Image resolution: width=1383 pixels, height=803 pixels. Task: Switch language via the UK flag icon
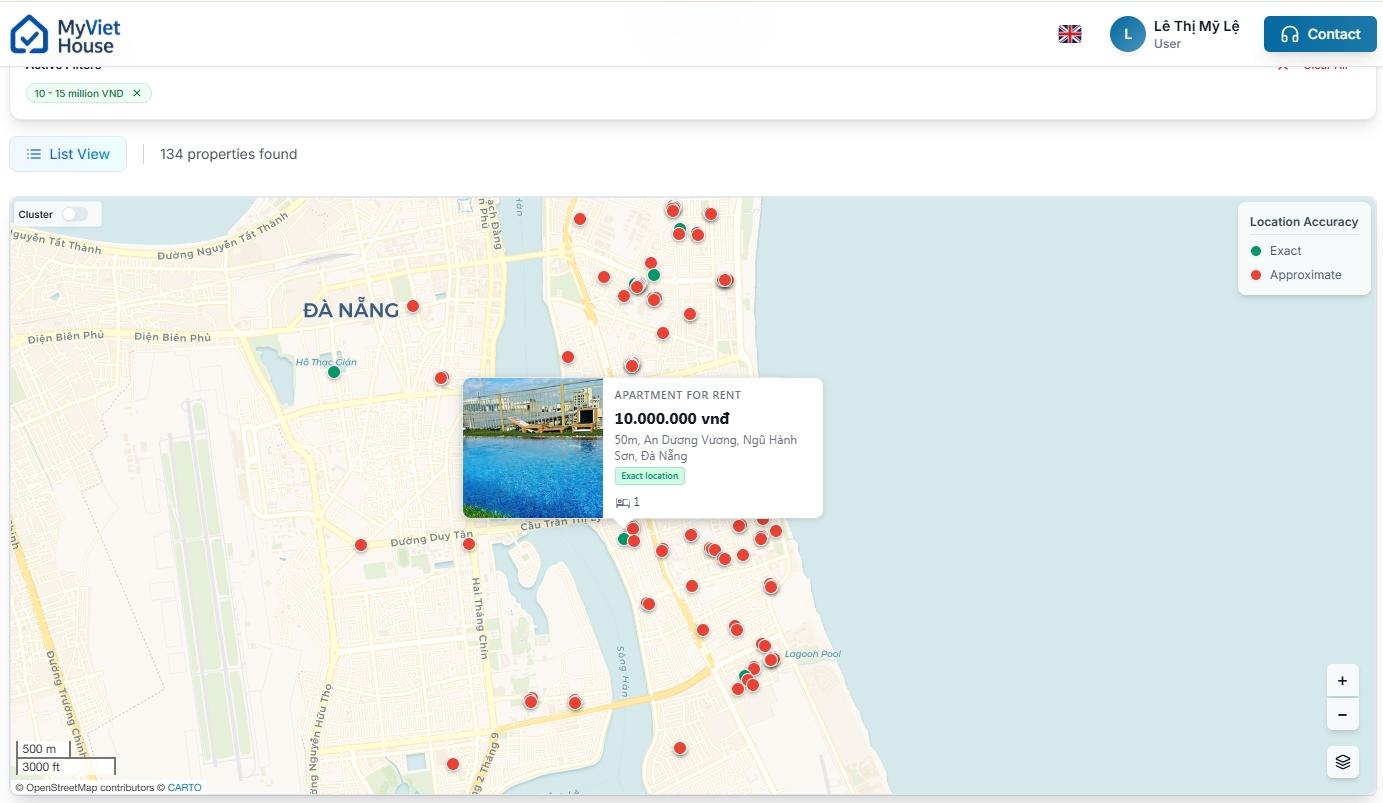1070,34
